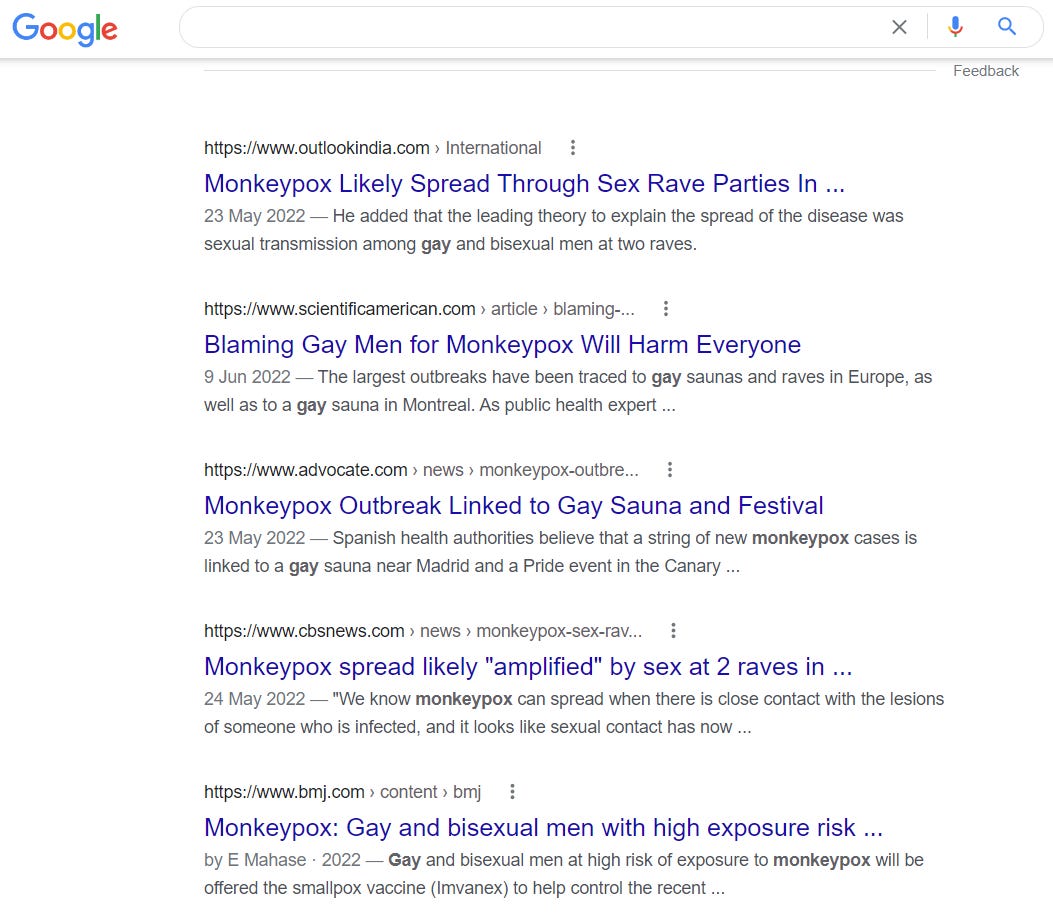The width and height of the screenshot is (1053, 921).
Task: Click the https://www.scientificamerican.com URL breadcrumb
Action: [x=419, y=309]
